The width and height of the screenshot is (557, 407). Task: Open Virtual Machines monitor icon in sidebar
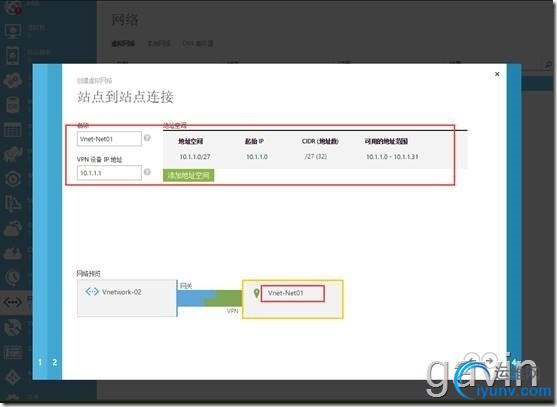click(x=13, y=31)
